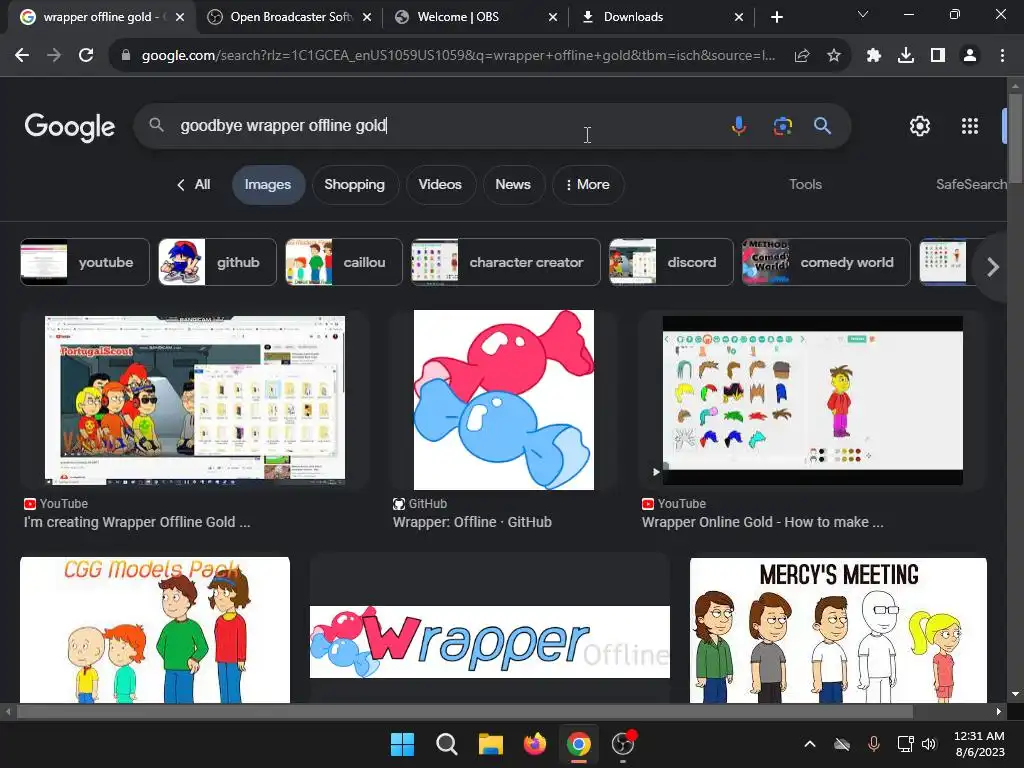1024x768 pixels.
Task: Select the Videos search filter
Action: pyautogui.click(x=440, y=185)
